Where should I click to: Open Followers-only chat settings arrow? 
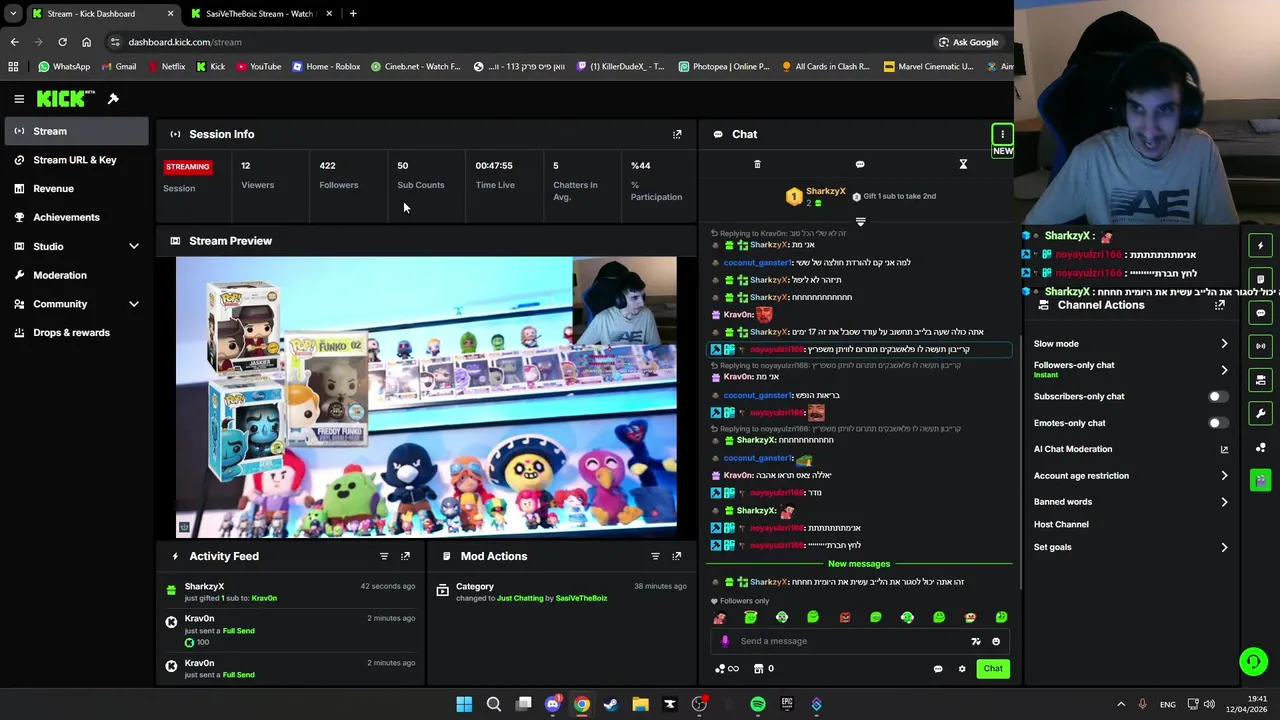[x=1224, y=370]
